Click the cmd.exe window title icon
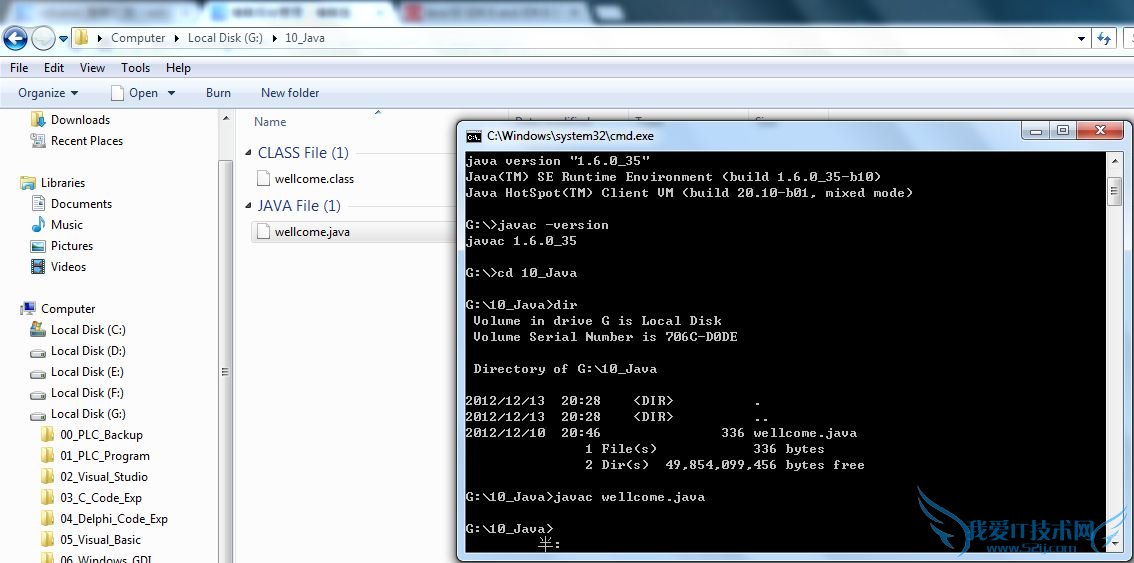Image resolution: width=1134 pixels, height=563 pixels. pyautogui.click(x=474, y=136)
